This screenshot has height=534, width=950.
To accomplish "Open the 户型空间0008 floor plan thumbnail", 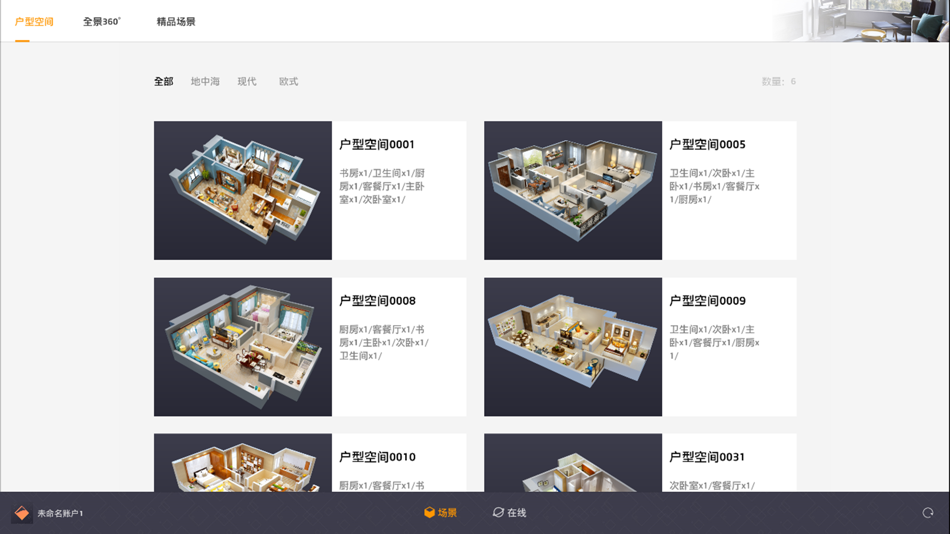I will [x=243, y=347].
